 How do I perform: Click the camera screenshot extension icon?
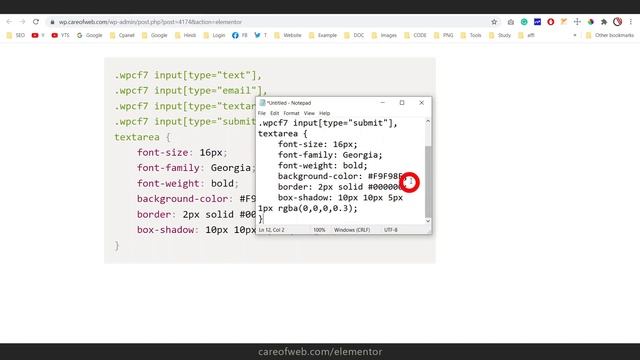(511, 22)
